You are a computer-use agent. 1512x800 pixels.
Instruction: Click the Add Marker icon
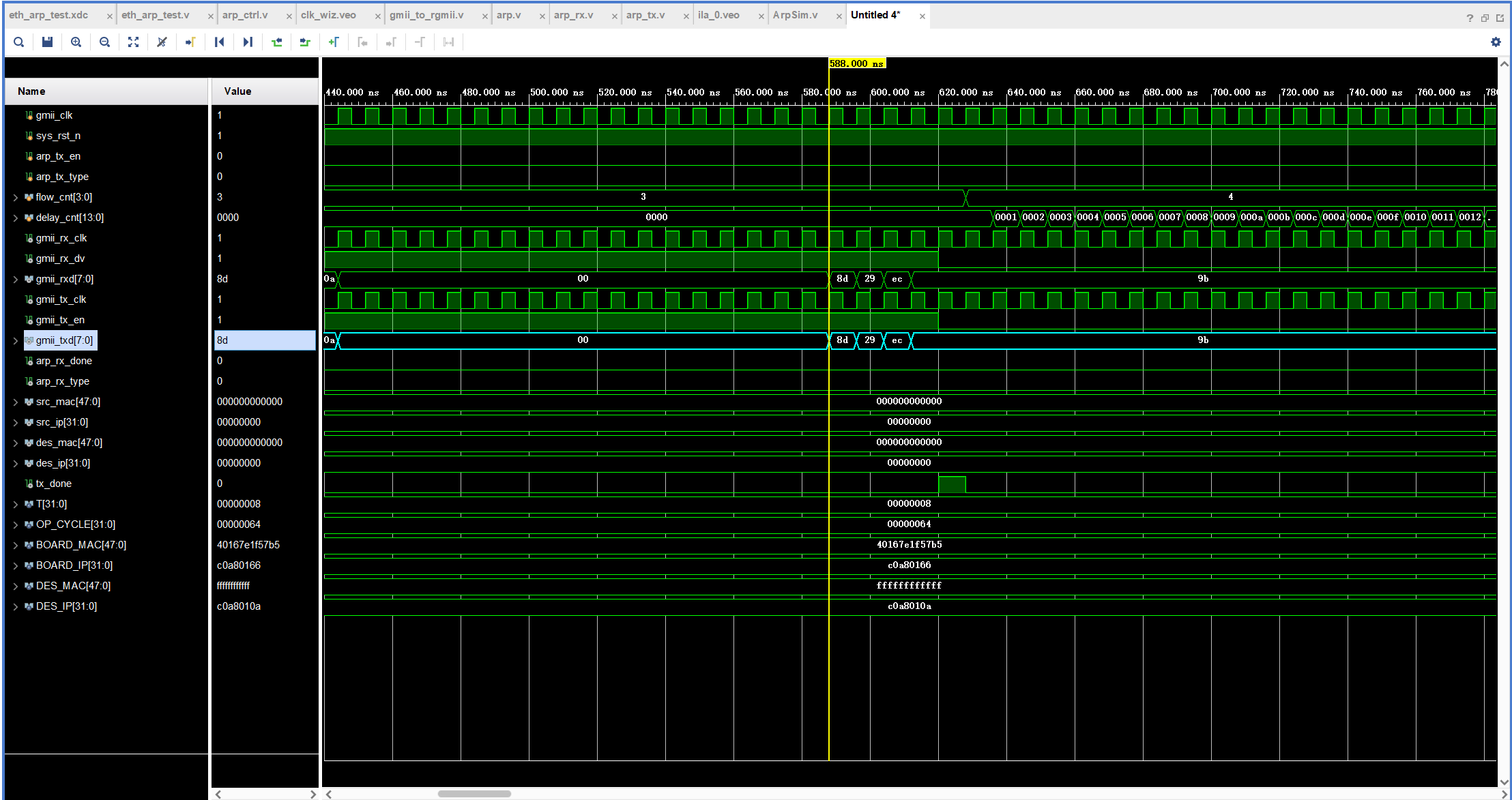pyautogui.click(x=334, y=42)
